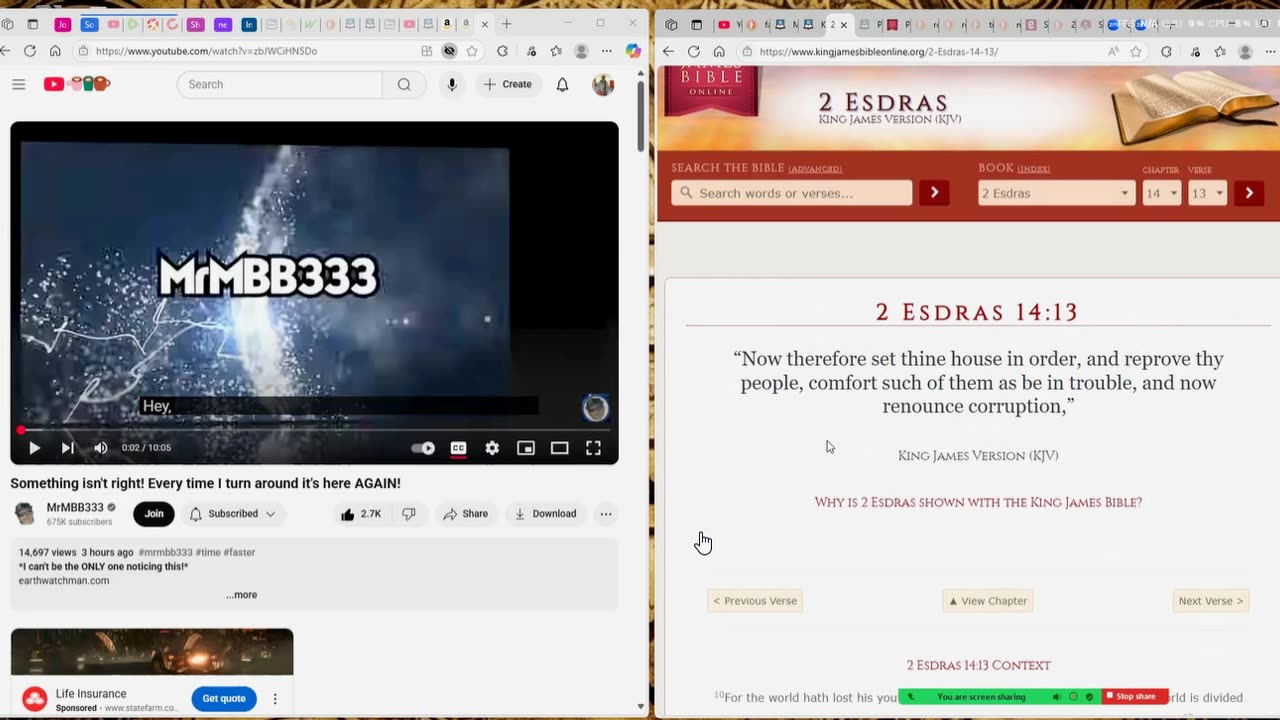Click the Bible search words field
This screenshot has height=720, width=1280.
[x=791, y=193]
